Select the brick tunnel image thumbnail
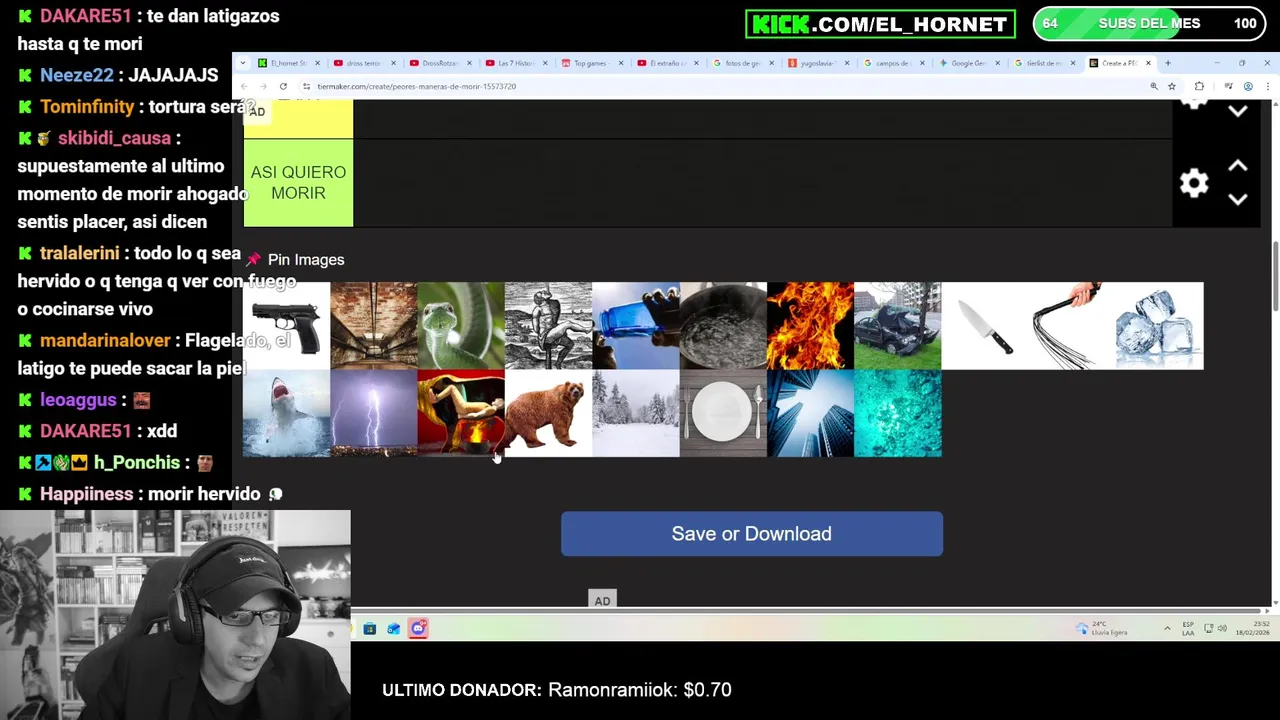Image resolution: width=1280 pixels, height=720 pixels. [x=374, y=326]
